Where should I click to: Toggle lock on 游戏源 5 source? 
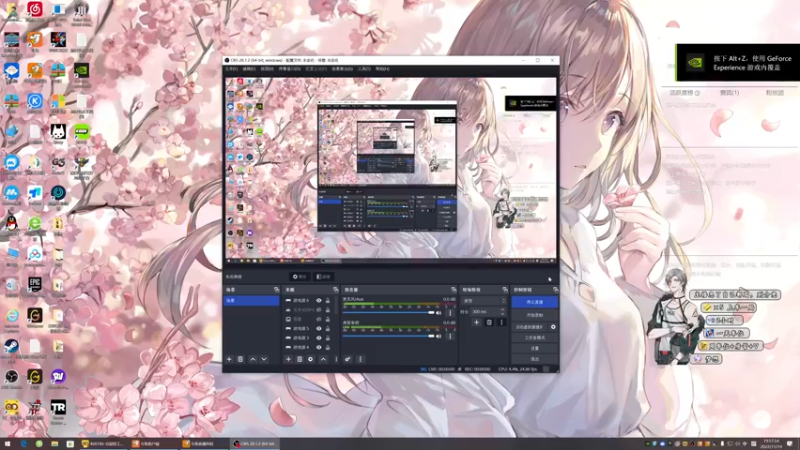pyautogui.click(x=328, y=329)
